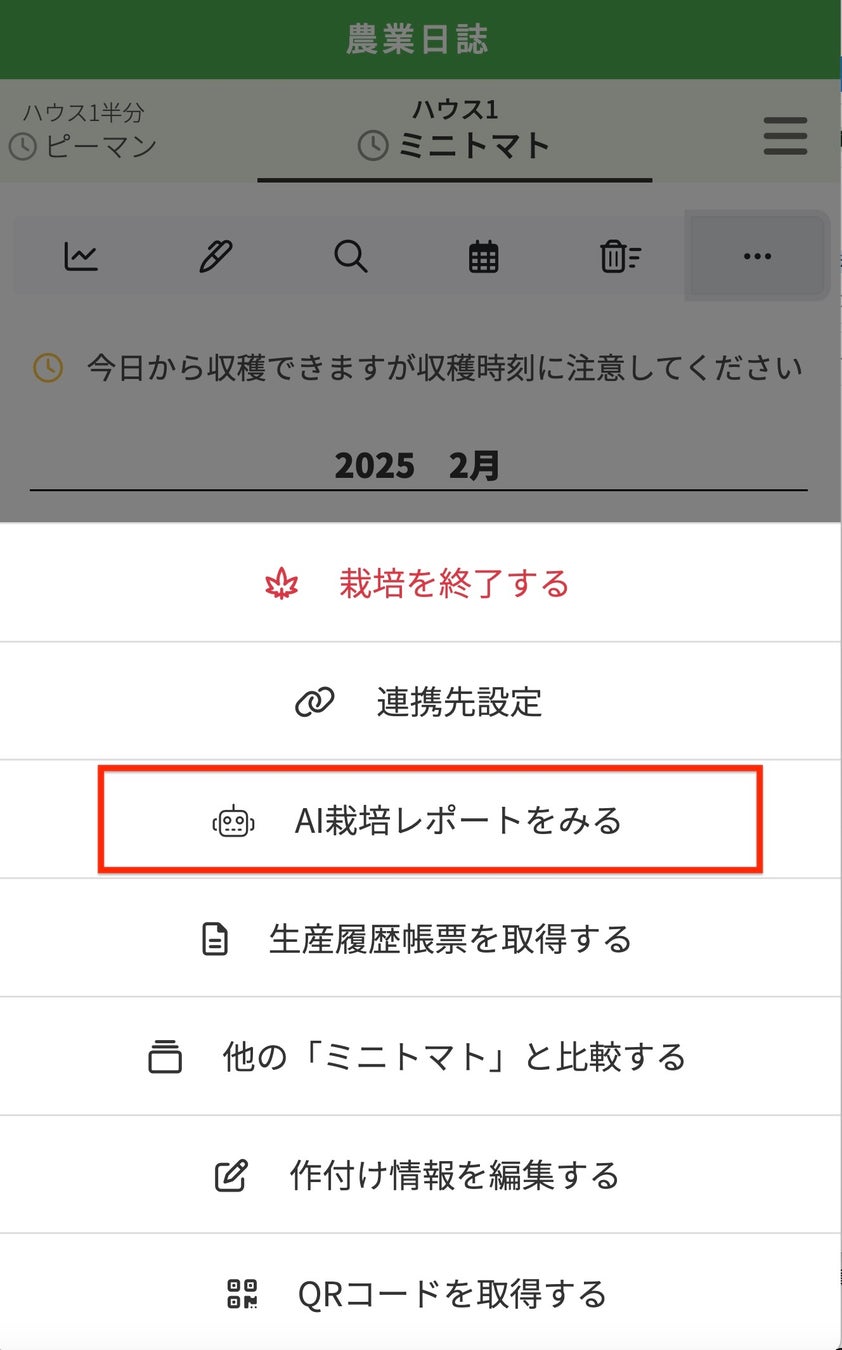The width and height of the screenshot is (842, 1350).
Task: Select 生産履歴帳票を取得する
Action: [x=450, y=939]
